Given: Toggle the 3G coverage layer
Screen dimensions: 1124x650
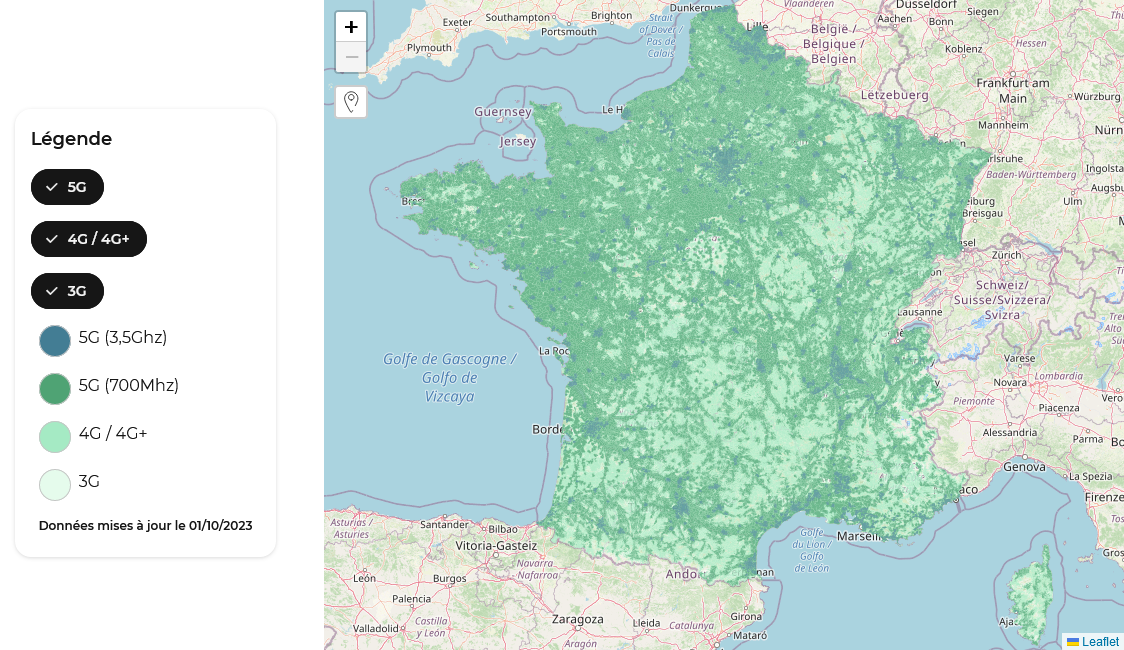Looking at the screenshot, I should click(x=67, y=291).
